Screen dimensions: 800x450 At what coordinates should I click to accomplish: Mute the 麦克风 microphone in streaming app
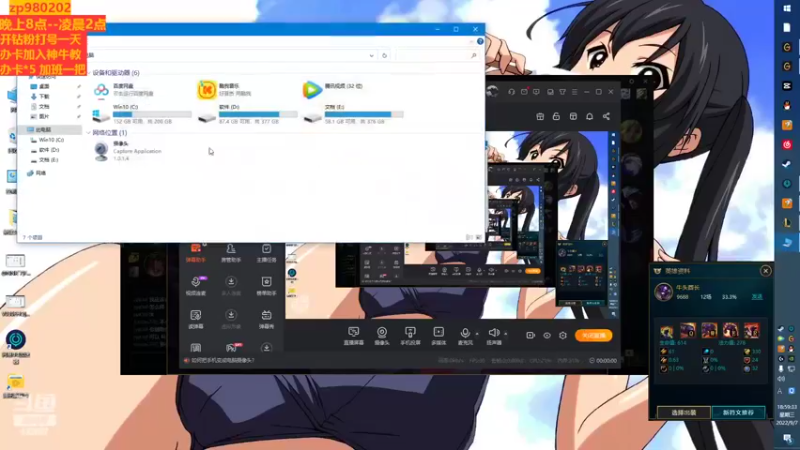click(x=465, y=336)
